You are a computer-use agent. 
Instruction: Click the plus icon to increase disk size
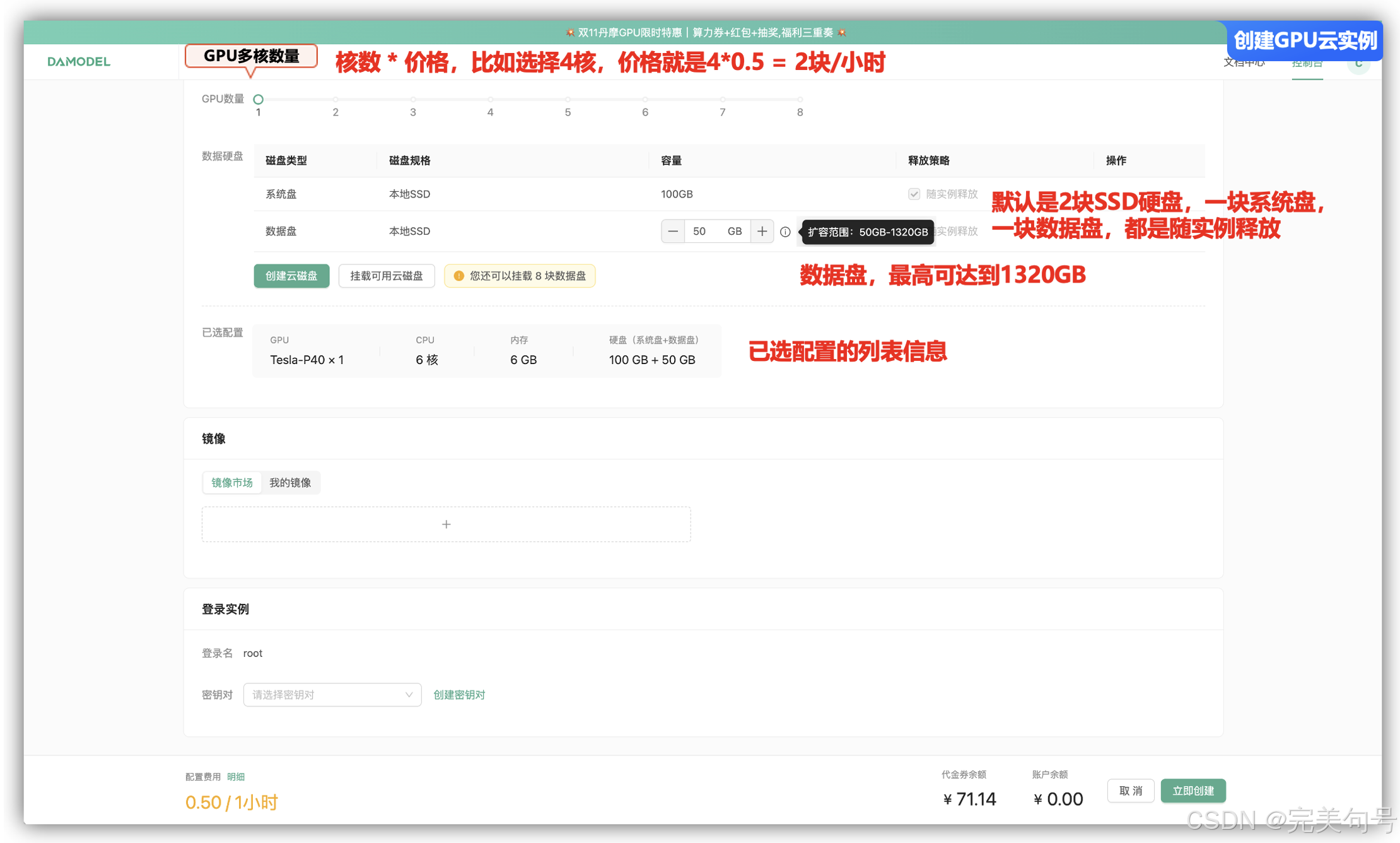click(x=762, y=232)
